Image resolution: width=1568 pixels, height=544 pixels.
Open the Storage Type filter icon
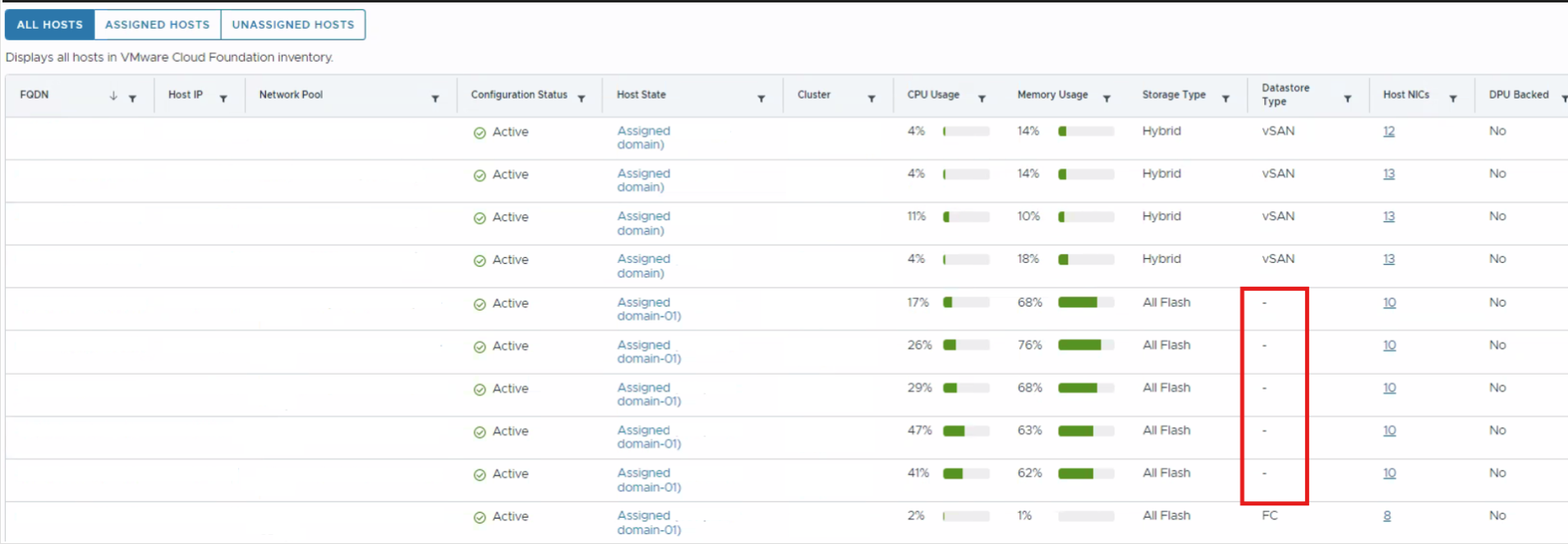pos(1225,99)
